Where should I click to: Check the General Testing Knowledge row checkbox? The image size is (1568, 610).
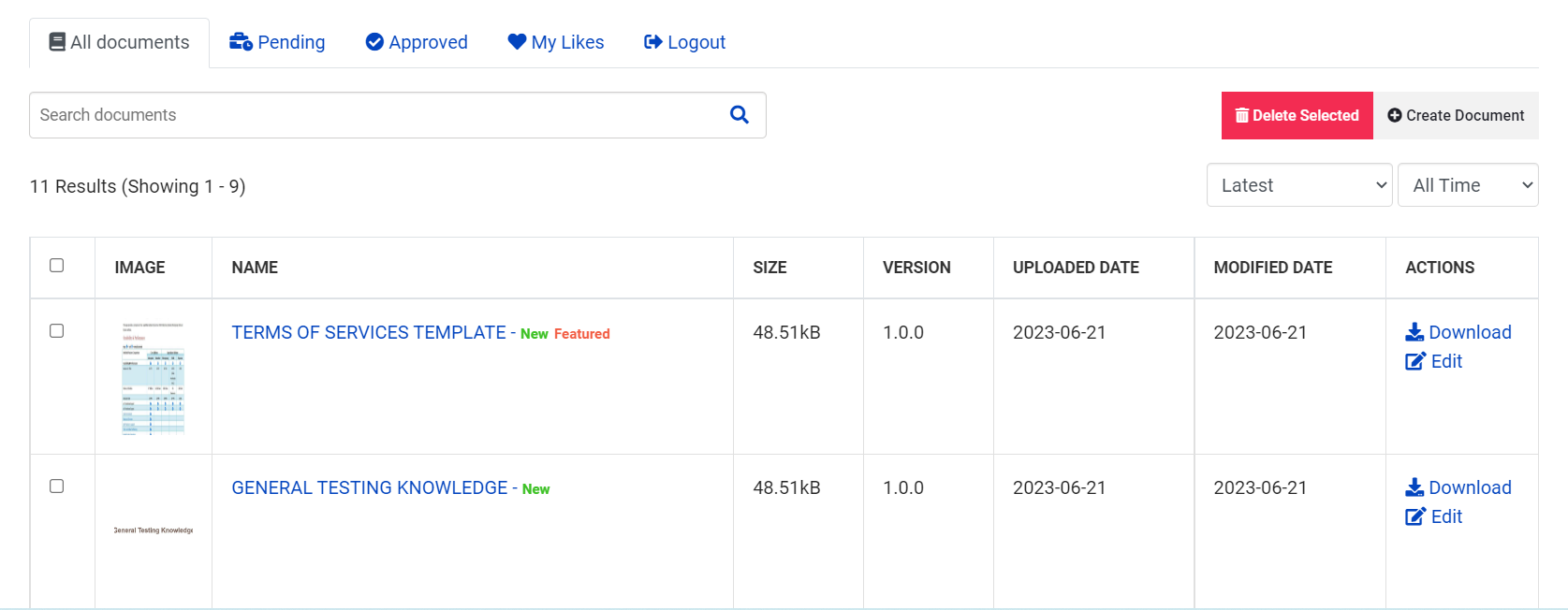click(x=57, y=487)
